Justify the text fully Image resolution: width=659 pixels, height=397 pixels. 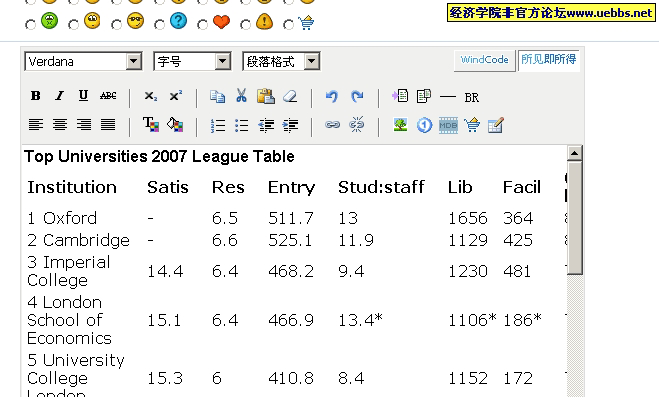[108, 125]
